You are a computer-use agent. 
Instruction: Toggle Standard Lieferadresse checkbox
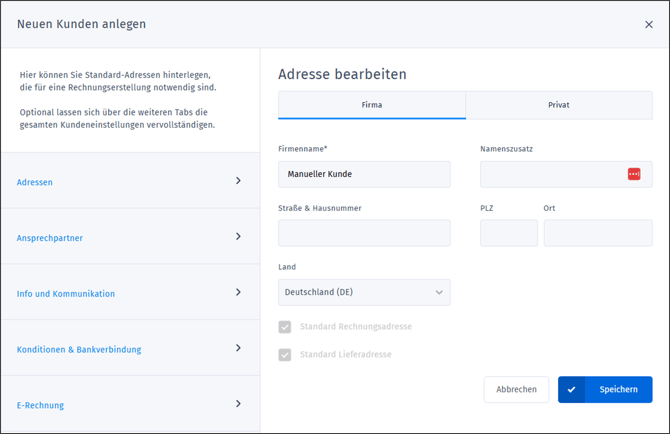[285, 355]
